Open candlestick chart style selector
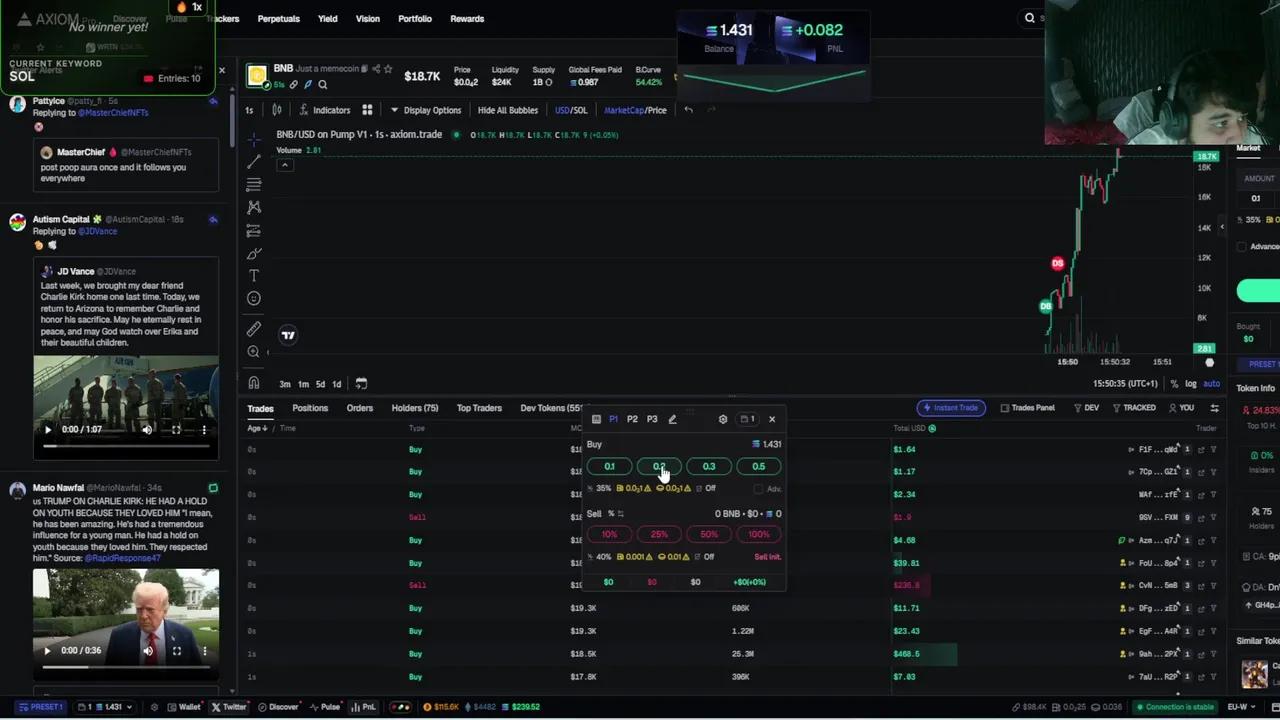Screen dimensions: 1280x720 tap(277, 110)
